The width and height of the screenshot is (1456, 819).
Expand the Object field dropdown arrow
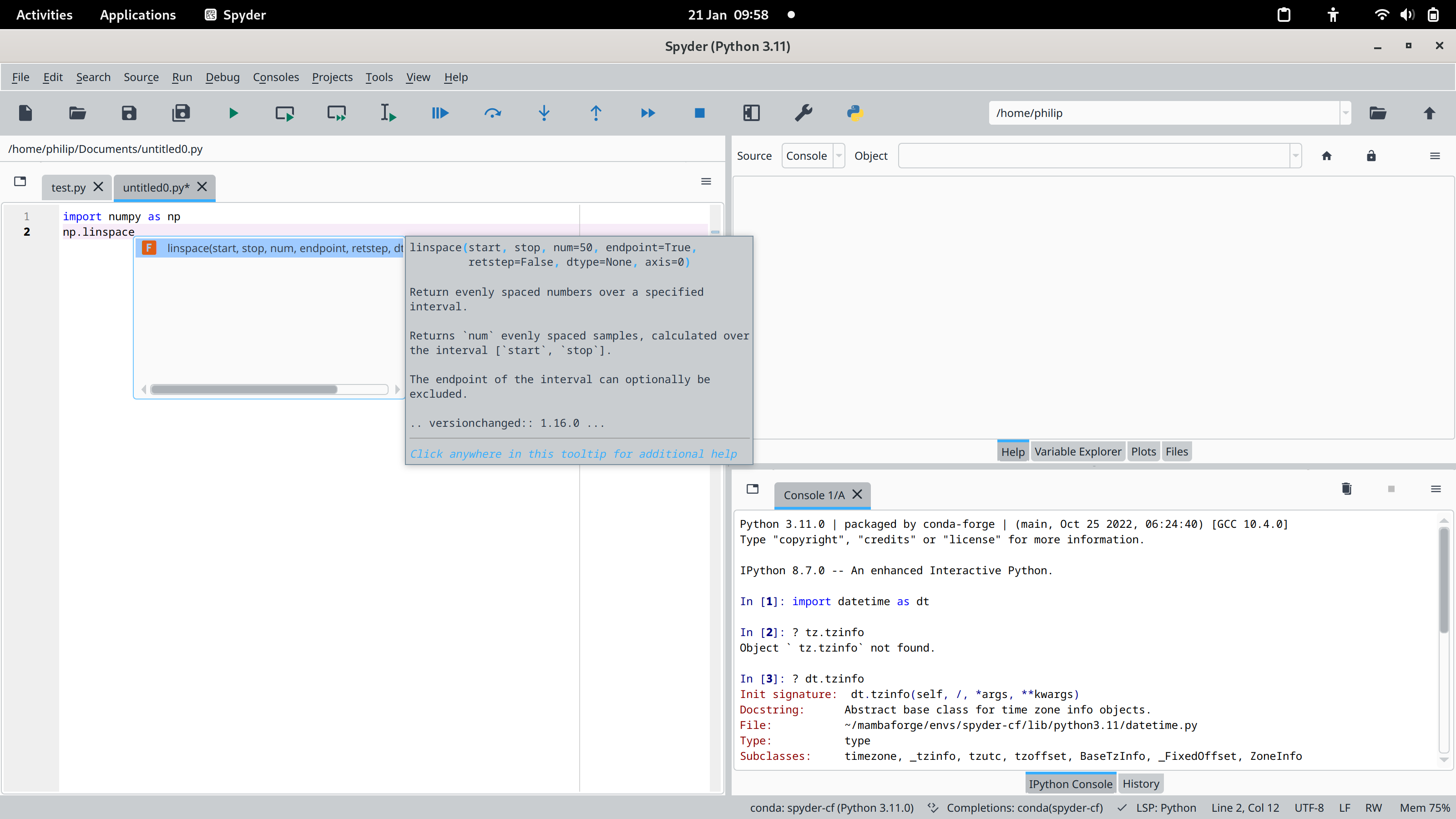[x=1295, y=156]
